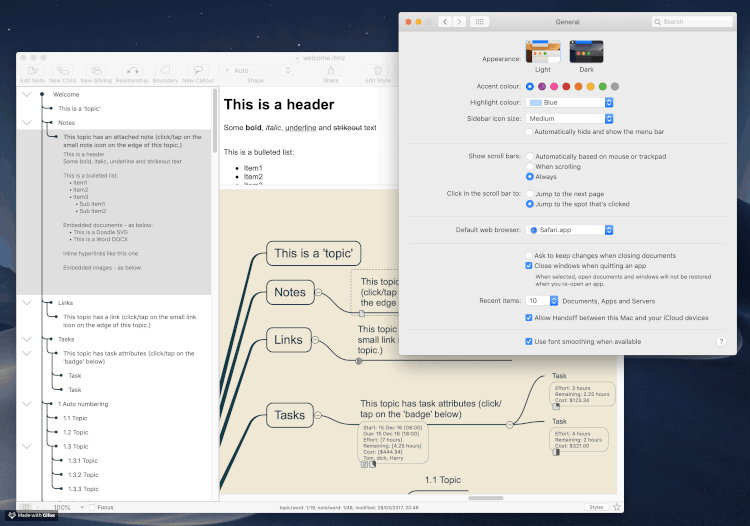Select the green accent colour

point(603,87)
